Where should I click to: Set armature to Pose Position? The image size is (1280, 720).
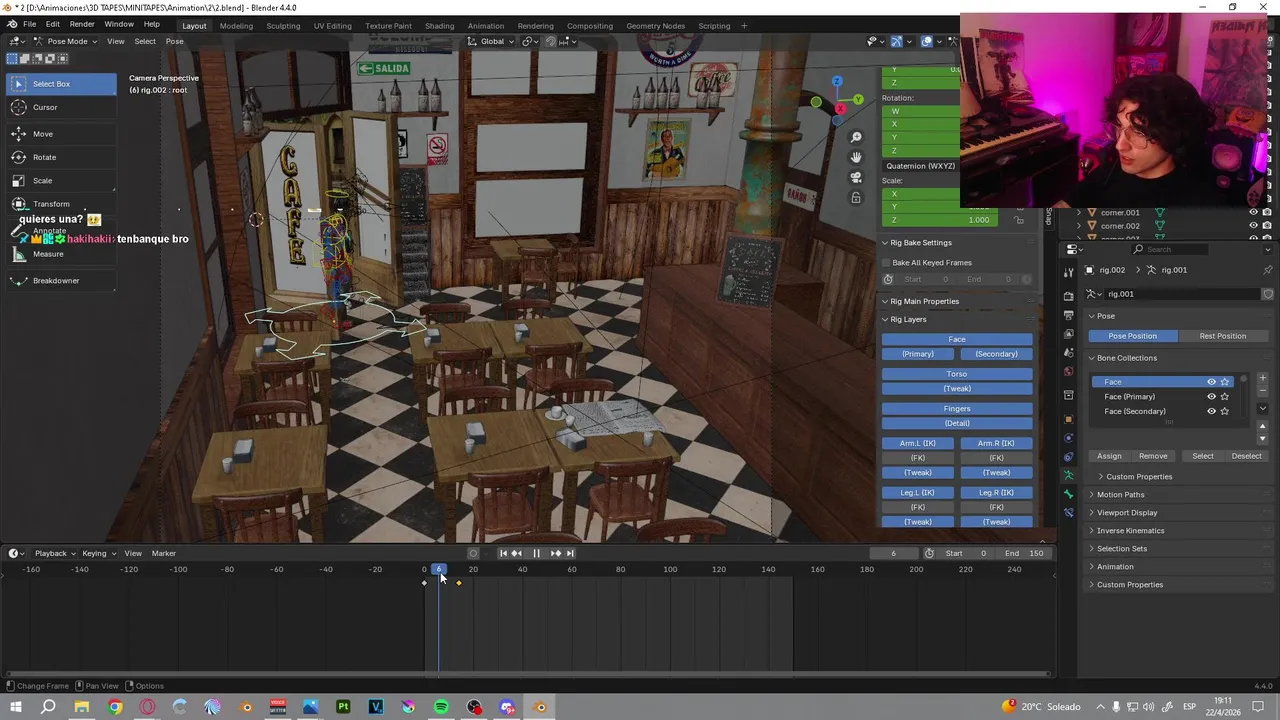point(1132,336)
